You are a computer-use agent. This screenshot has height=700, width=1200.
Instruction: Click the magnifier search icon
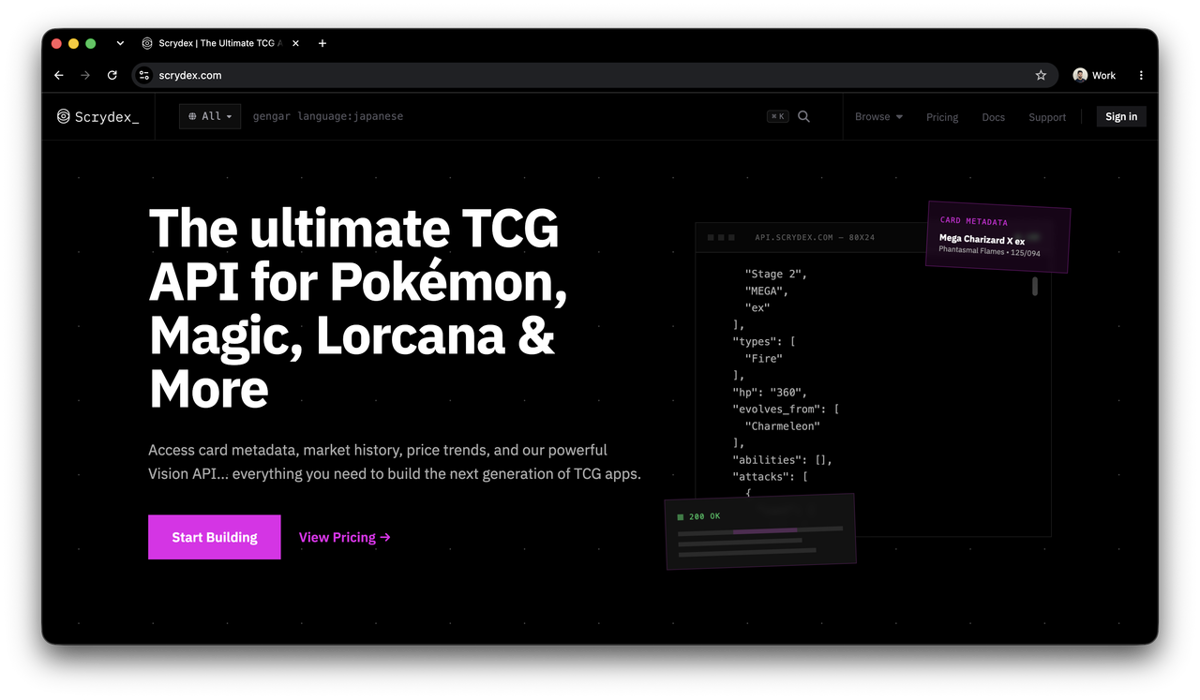804,116
